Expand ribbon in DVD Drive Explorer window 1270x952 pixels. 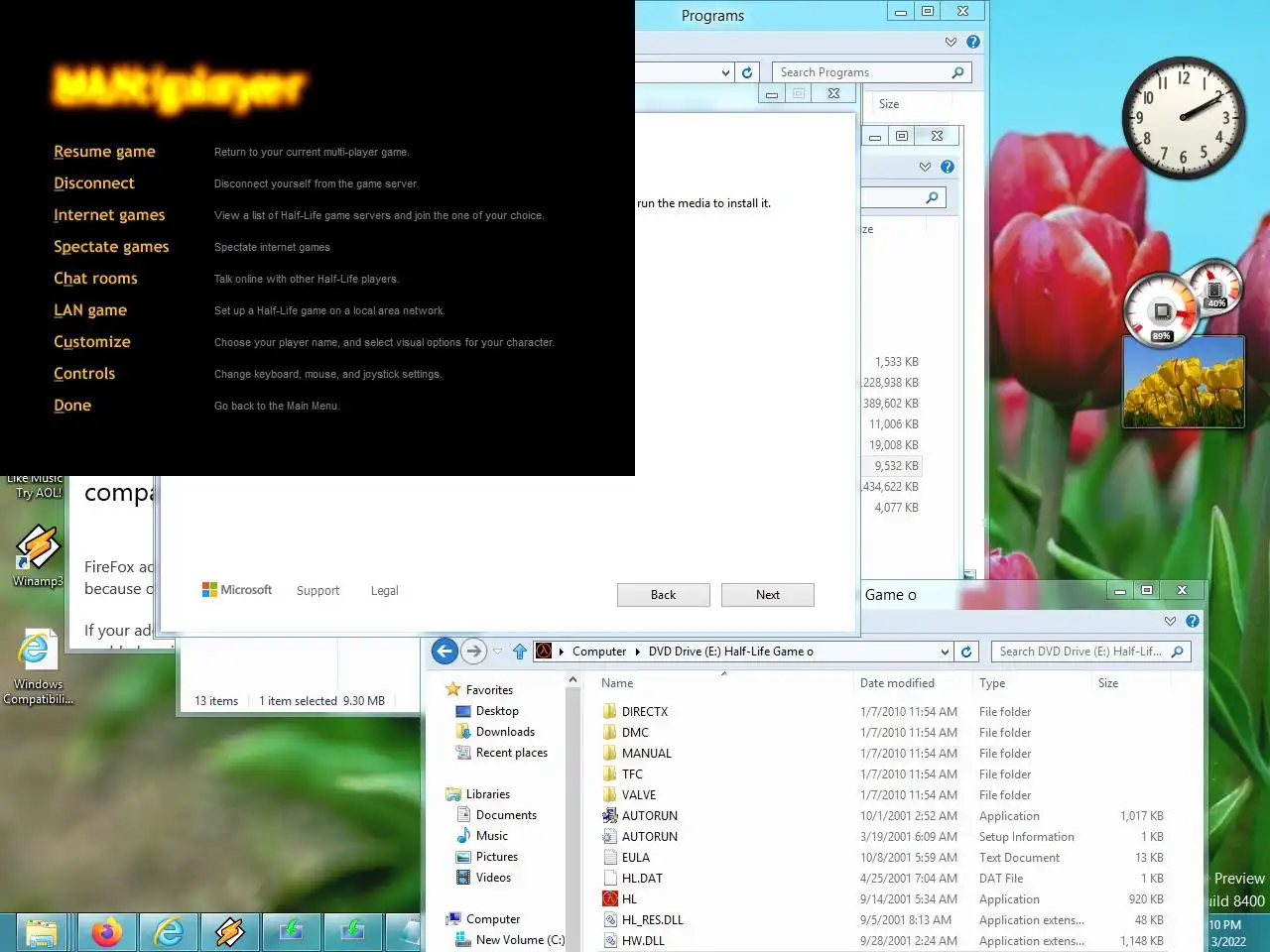(x=1170, y=621)
